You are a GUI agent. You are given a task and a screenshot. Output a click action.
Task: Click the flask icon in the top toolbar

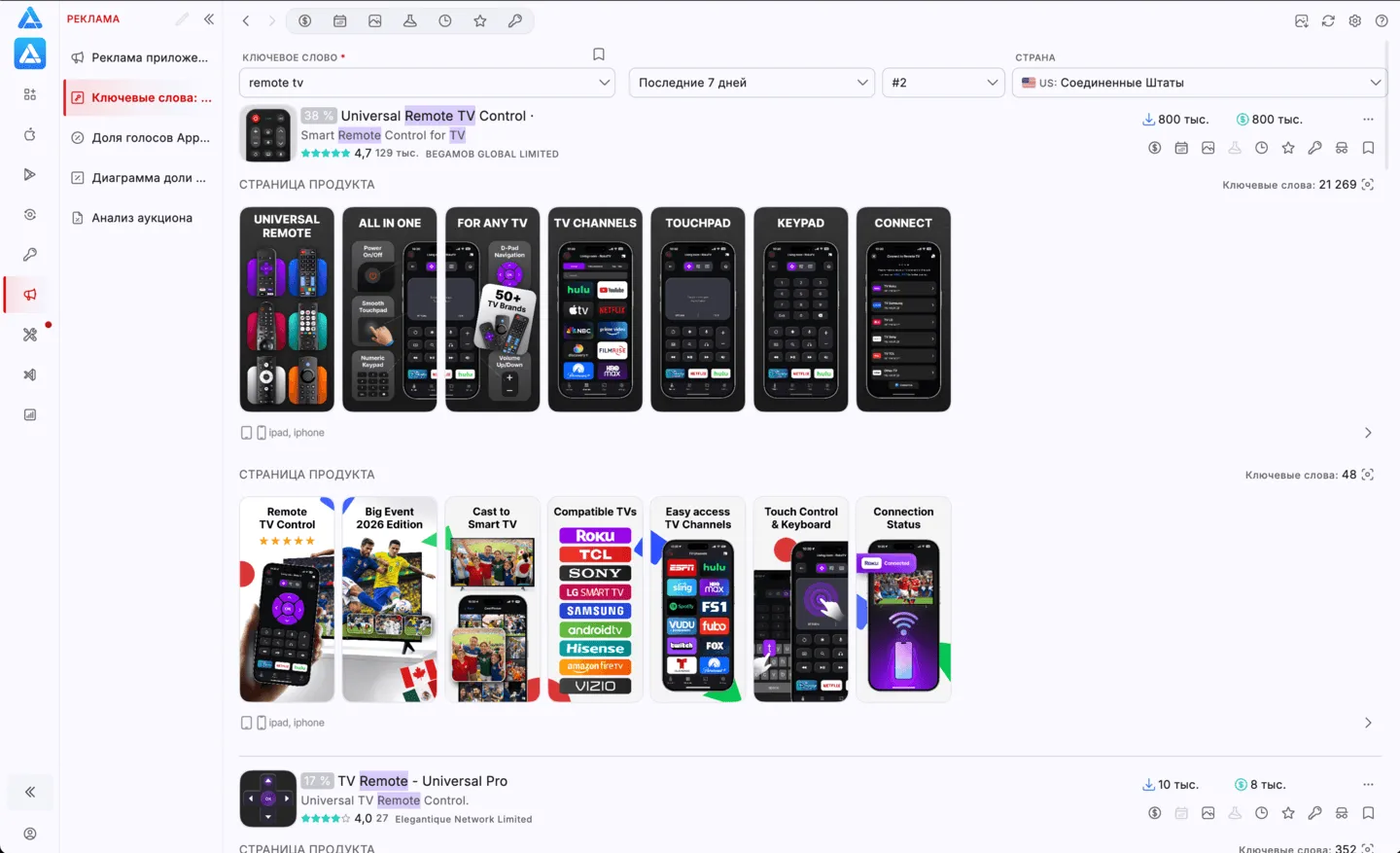[x=410, y=20]
